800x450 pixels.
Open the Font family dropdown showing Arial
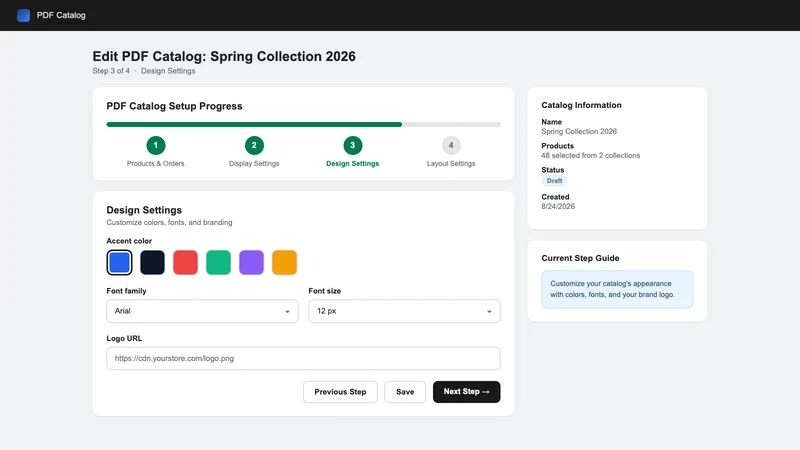coord(202,311)
